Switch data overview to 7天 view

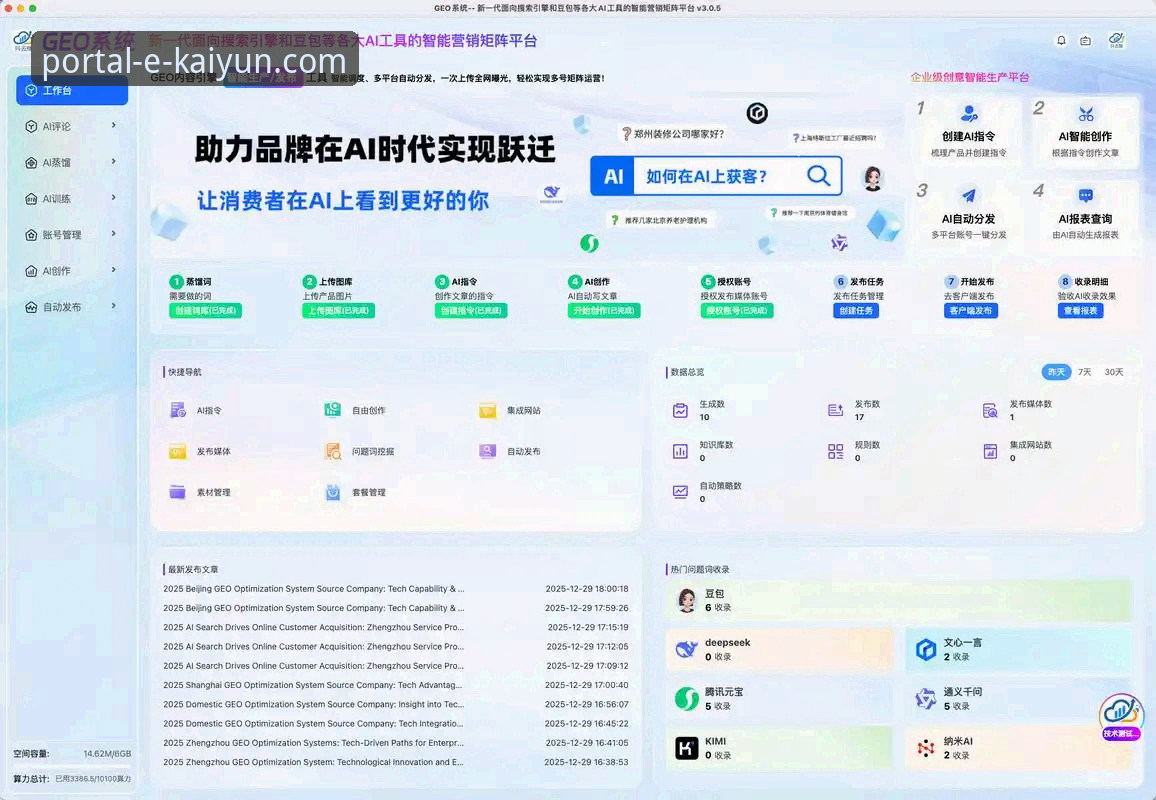click(1084, 371)
